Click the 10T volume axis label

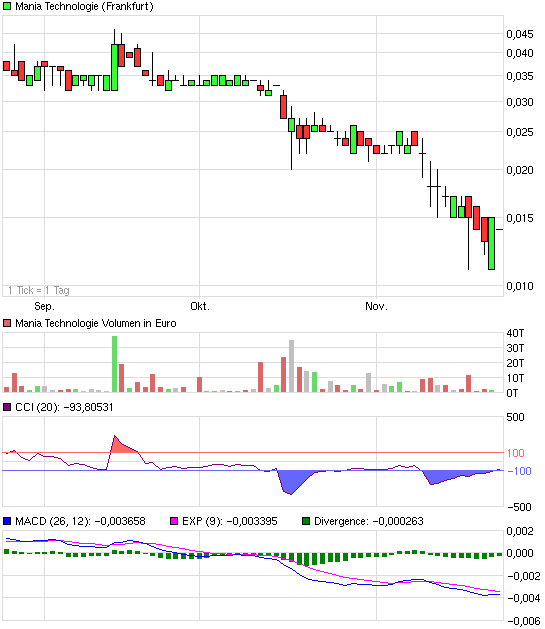pyautogui.click(x=515, y=378)
